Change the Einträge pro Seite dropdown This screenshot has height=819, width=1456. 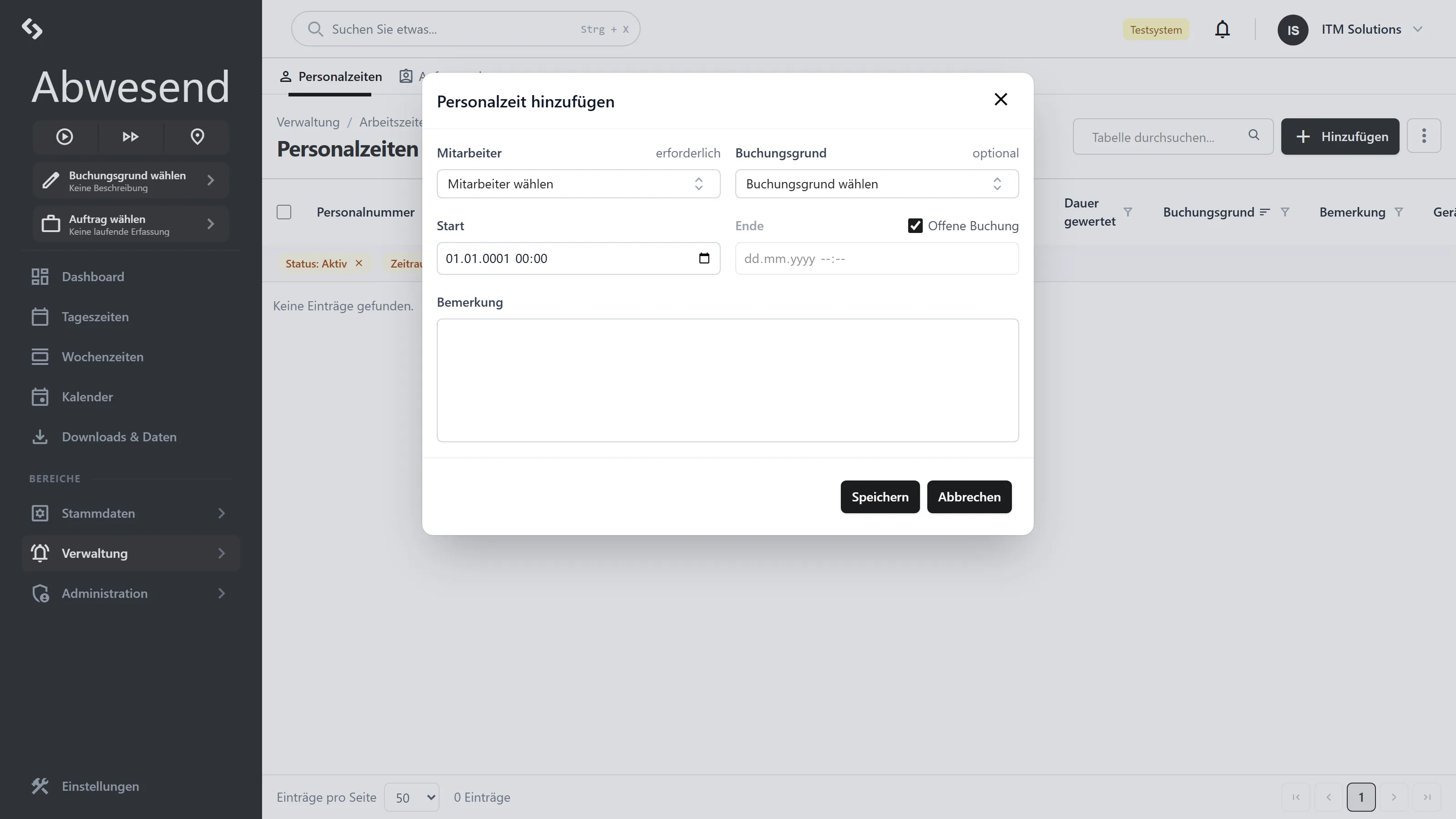coord(411,798)
